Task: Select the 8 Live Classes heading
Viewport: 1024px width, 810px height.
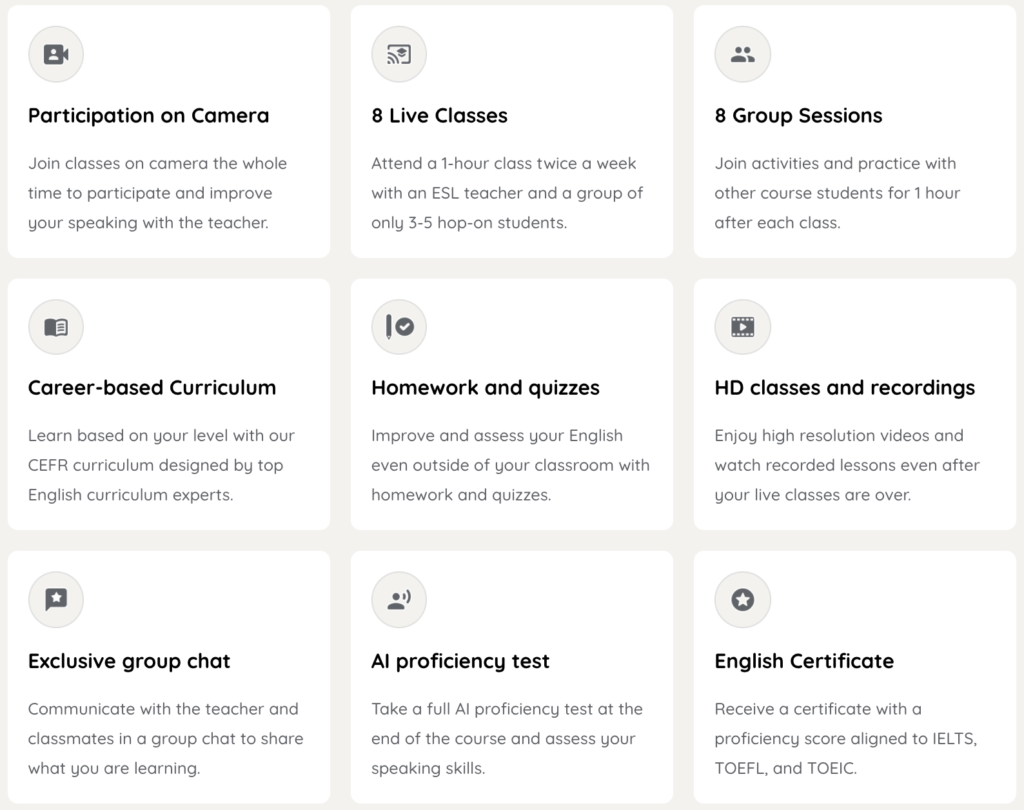Action: click(x=440, y=116)
